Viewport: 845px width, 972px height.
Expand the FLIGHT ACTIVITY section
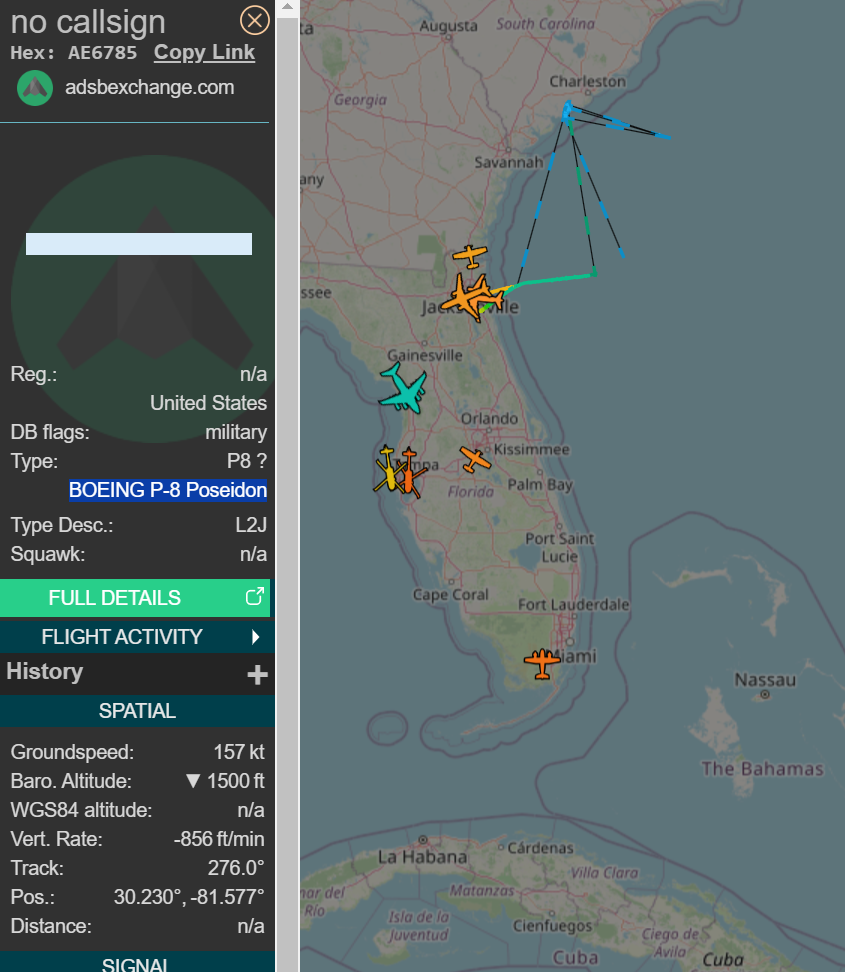pyautogui.click(x=137, y=637)
